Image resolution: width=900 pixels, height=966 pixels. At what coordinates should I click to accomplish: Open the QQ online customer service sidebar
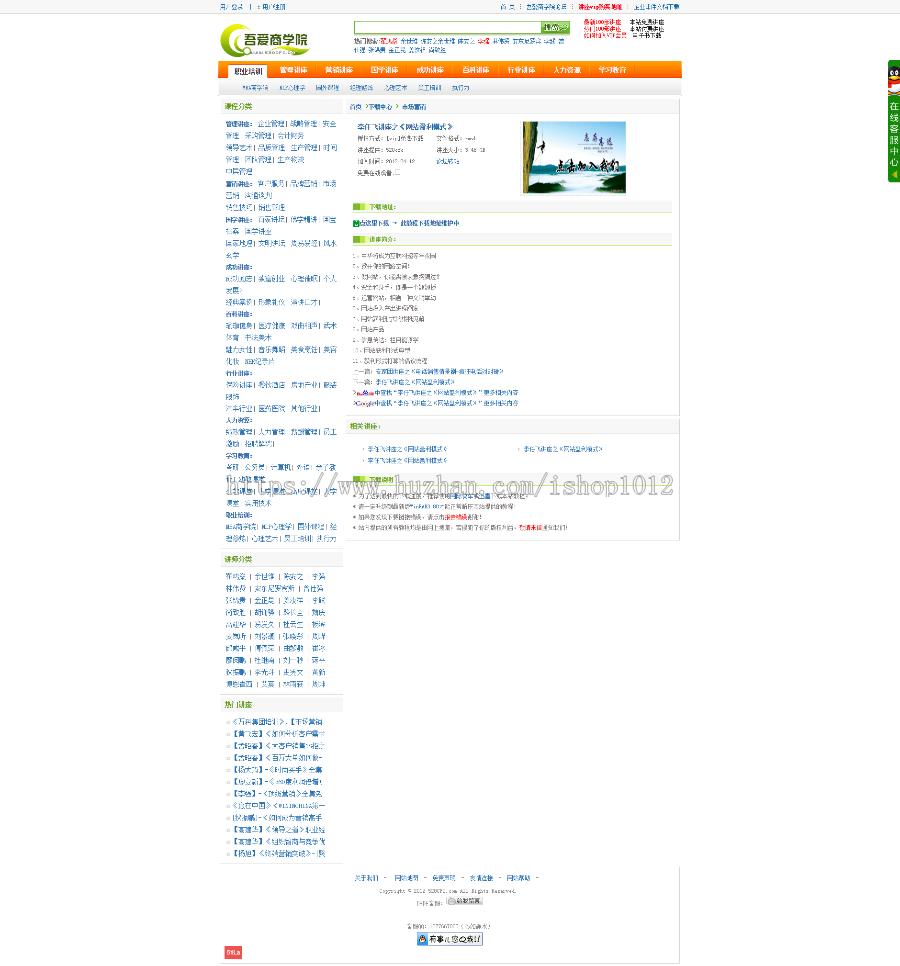893,121
